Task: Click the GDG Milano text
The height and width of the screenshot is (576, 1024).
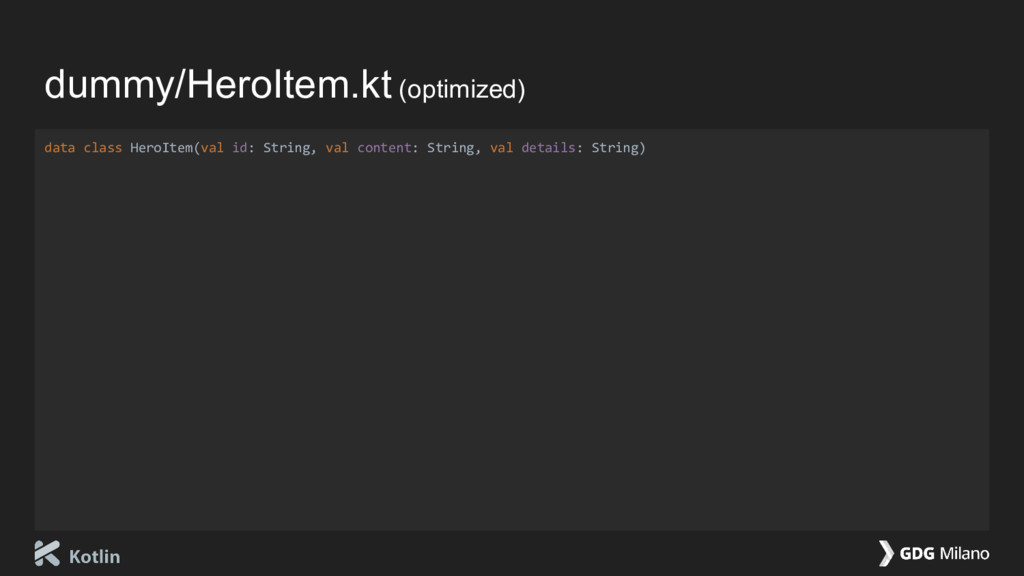Action: click(944, 554)
